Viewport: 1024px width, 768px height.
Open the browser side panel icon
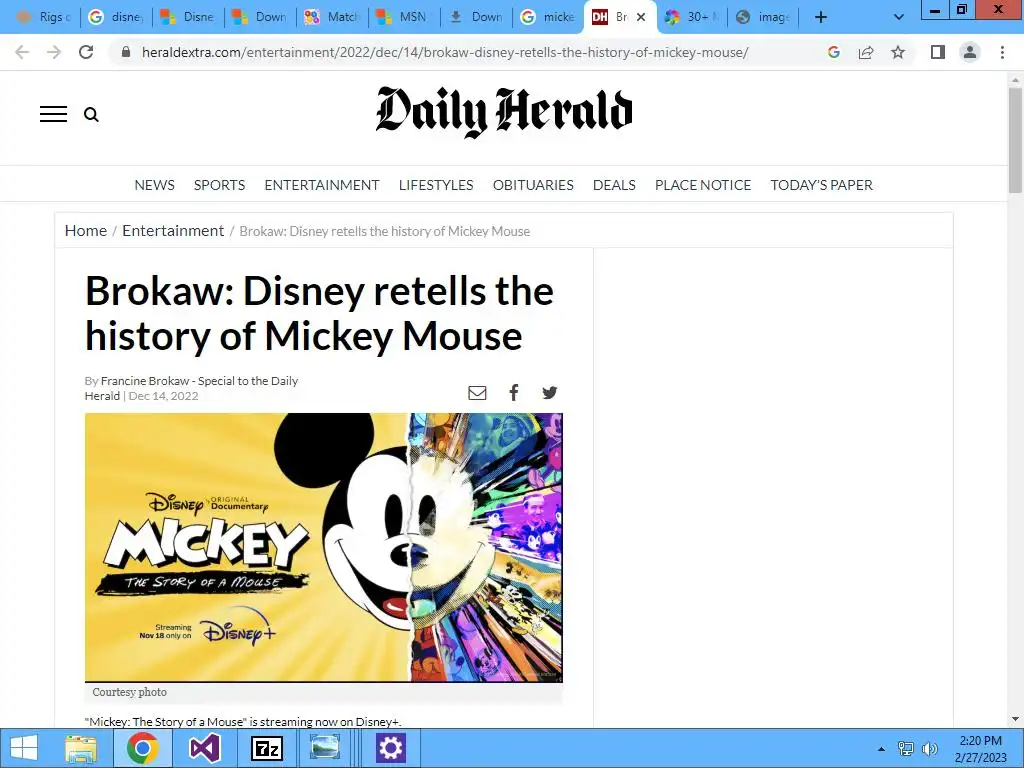point(938,52)
